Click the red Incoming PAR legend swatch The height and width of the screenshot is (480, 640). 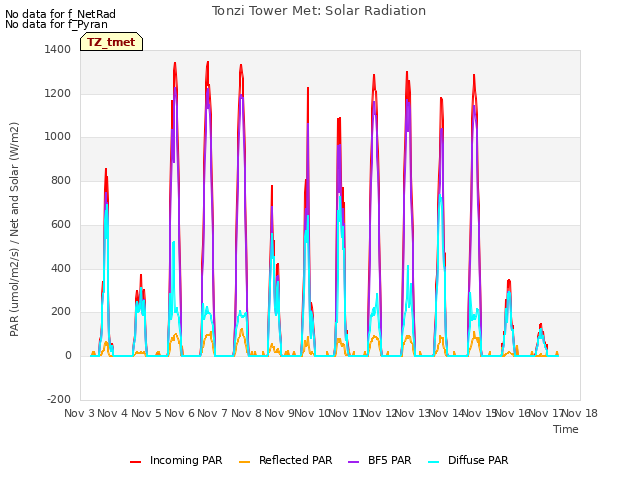136,462
